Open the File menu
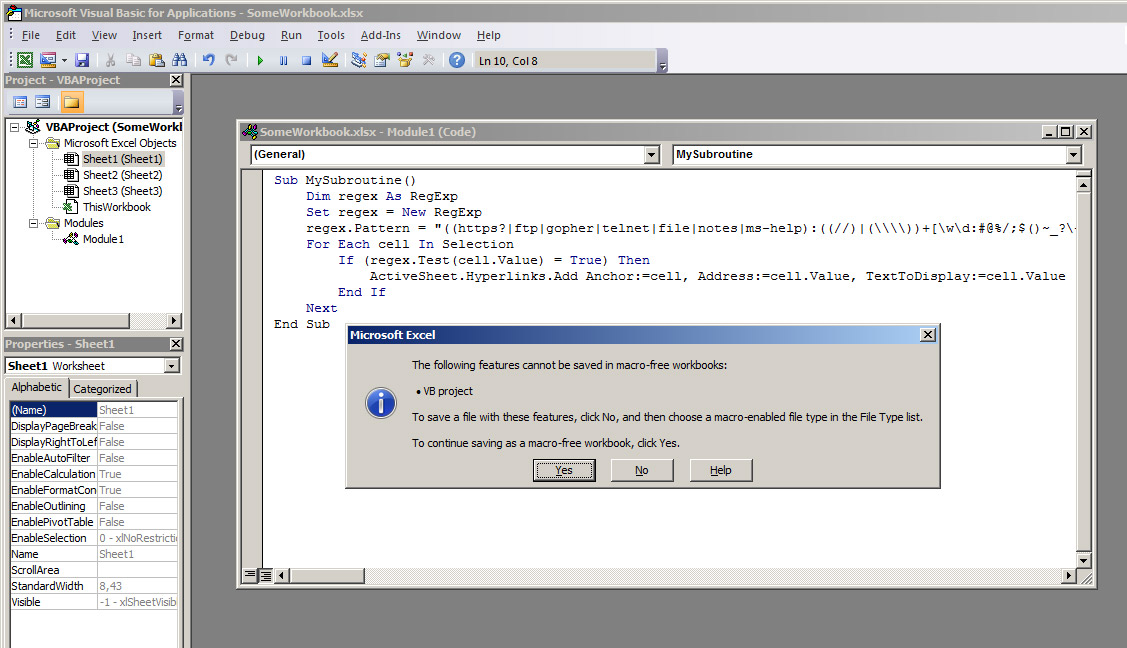 pyautogui.click(x=30, y=35)
